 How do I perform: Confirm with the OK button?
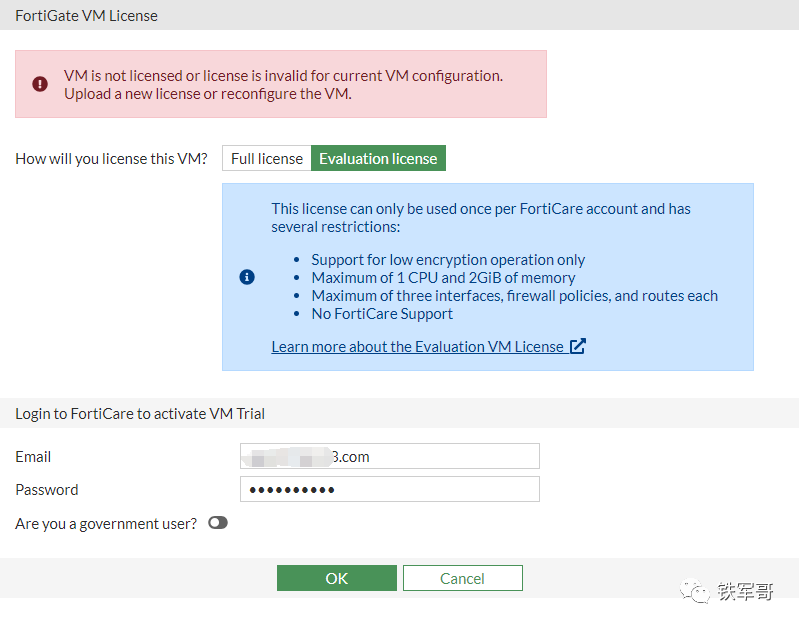pos(337,578)
